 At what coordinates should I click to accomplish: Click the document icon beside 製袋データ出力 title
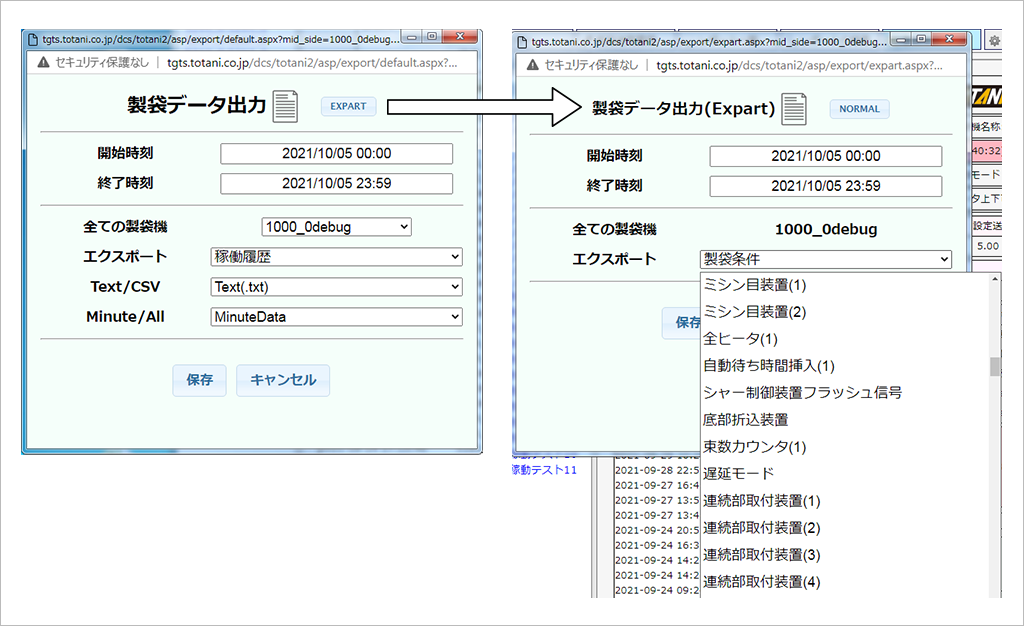click(286, 106)
